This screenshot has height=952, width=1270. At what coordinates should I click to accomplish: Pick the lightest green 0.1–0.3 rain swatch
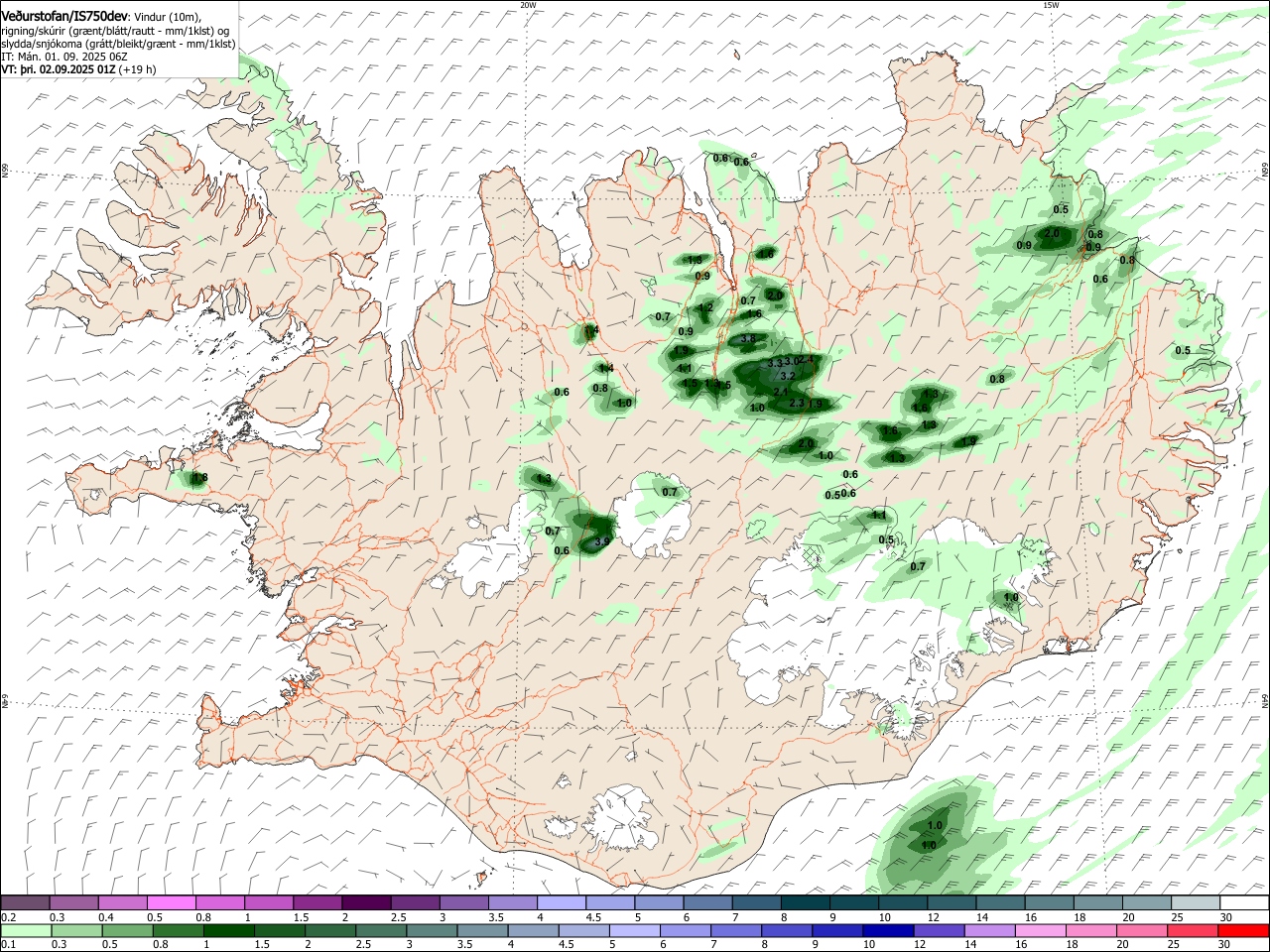(25, 931)
